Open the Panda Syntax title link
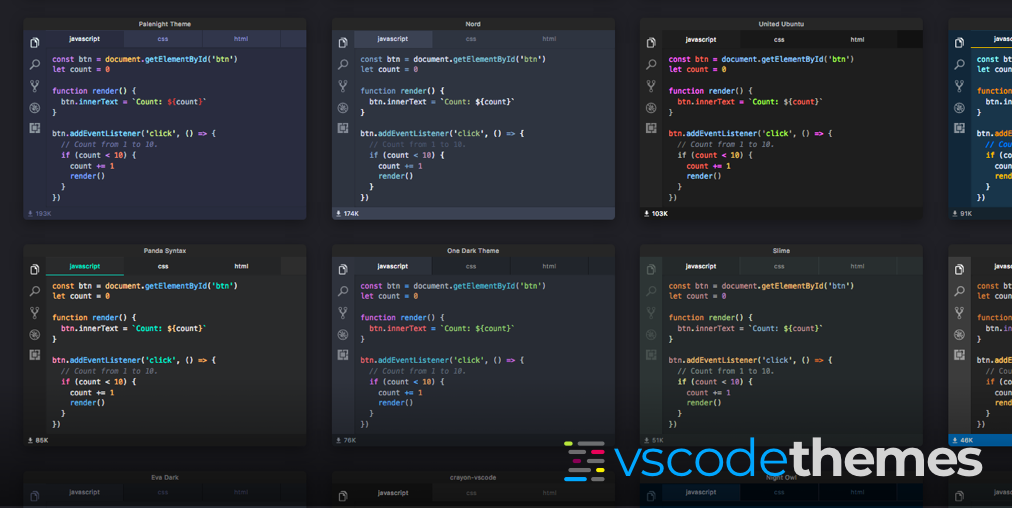This screenshot has width=1012, height=508. [x=165, y=250]
